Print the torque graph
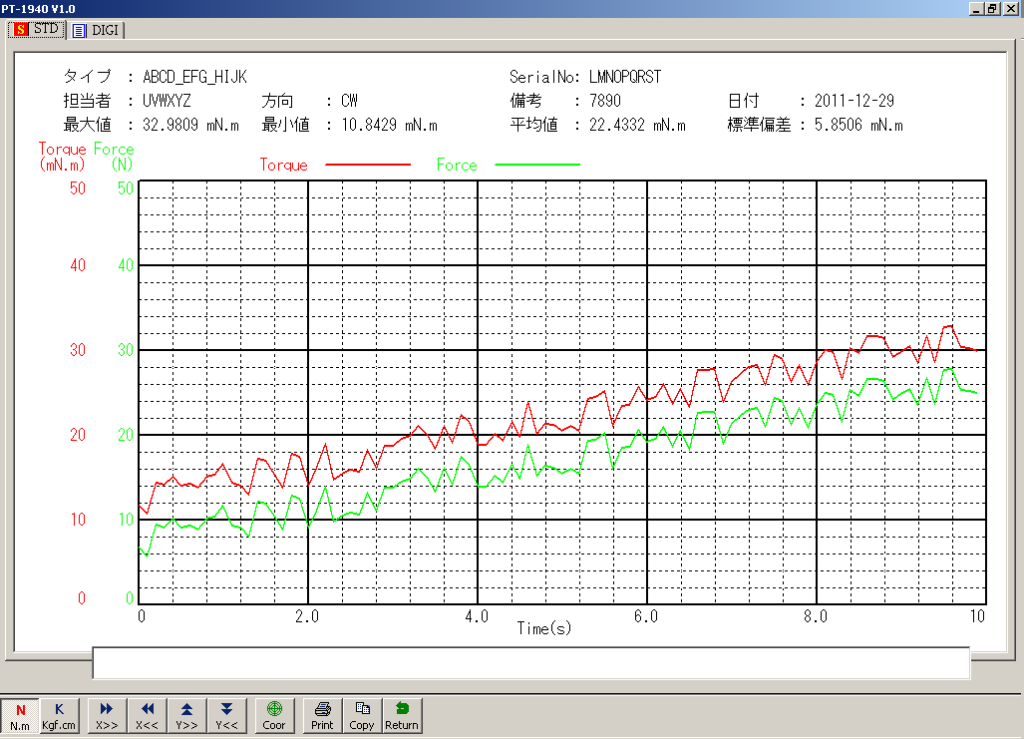 pos(322,714)
